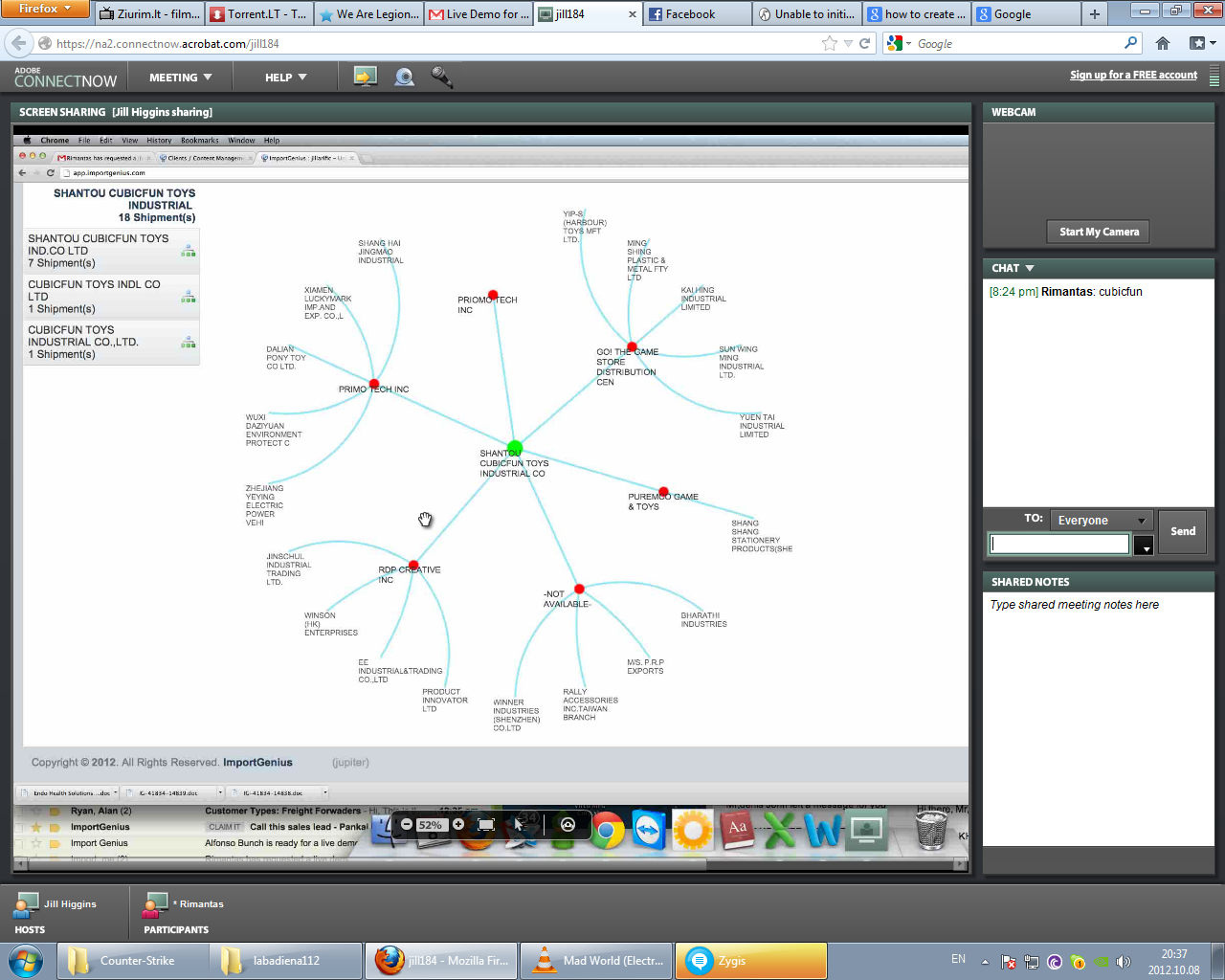Reload the page

pyautogui.click(x=865, y=43)
